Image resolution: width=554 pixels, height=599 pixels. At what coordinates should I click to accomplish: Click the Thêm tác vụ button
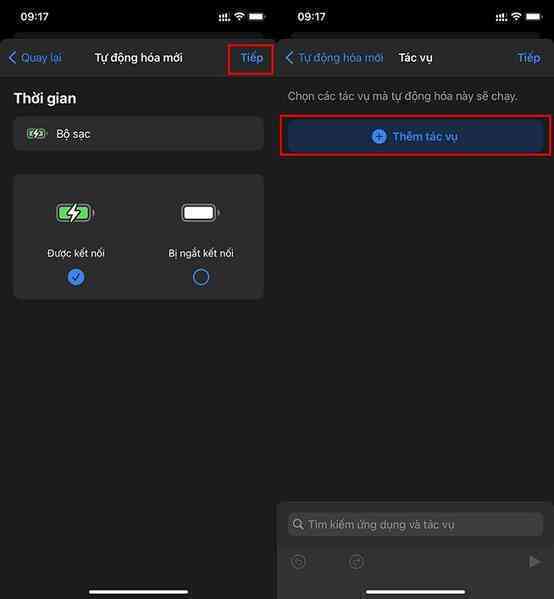[415, 136]
